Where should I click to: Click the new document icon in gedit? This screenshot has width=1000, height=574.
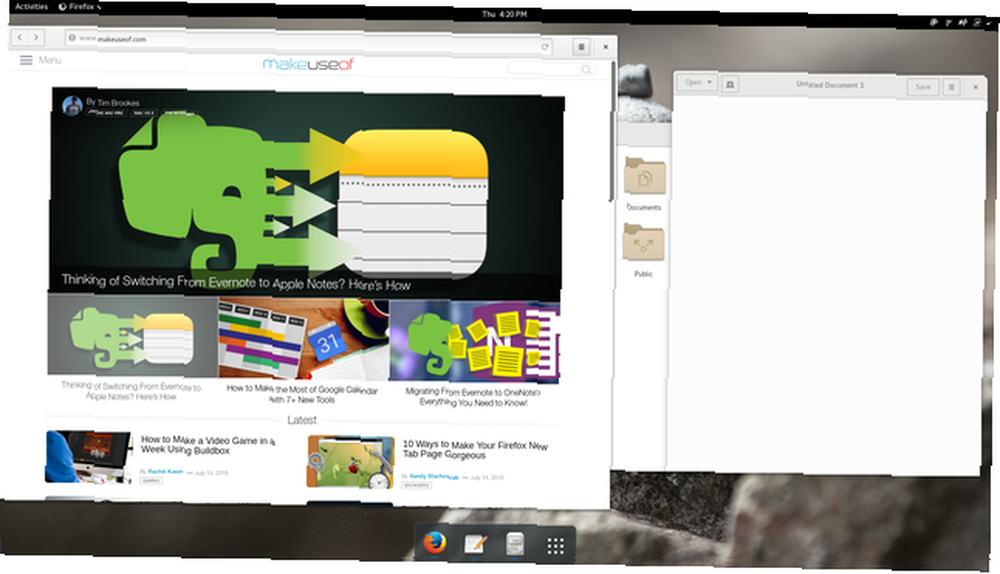pyautogui.click(x=730, y=84)
